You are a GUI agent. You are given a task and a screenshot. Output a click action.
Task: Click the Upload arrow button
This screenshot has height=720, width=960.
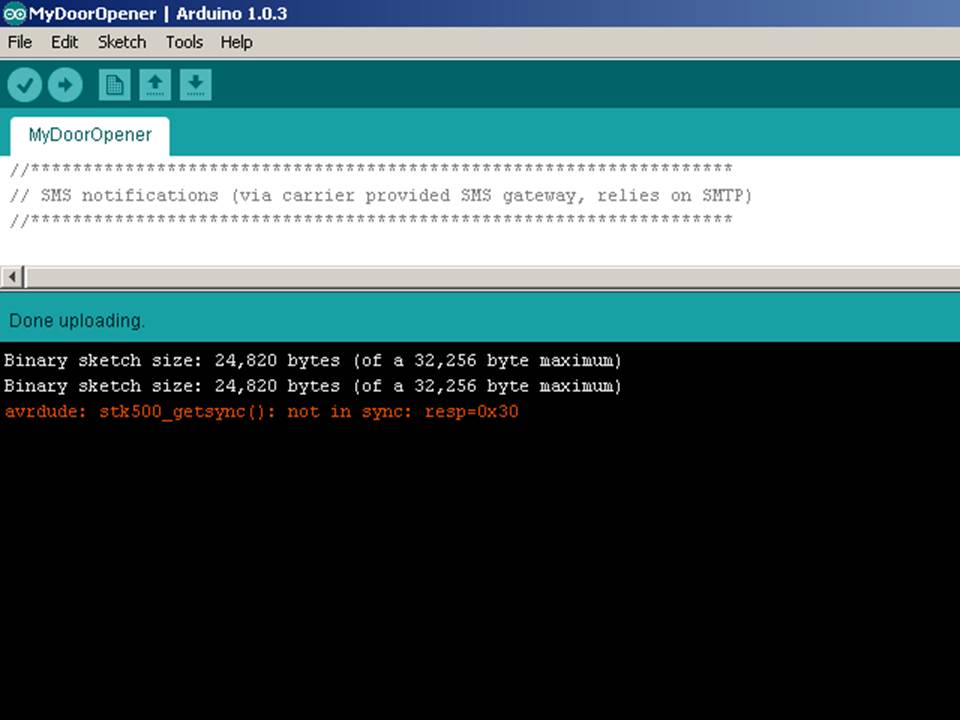pyautogui.click(x=65, y=84)
